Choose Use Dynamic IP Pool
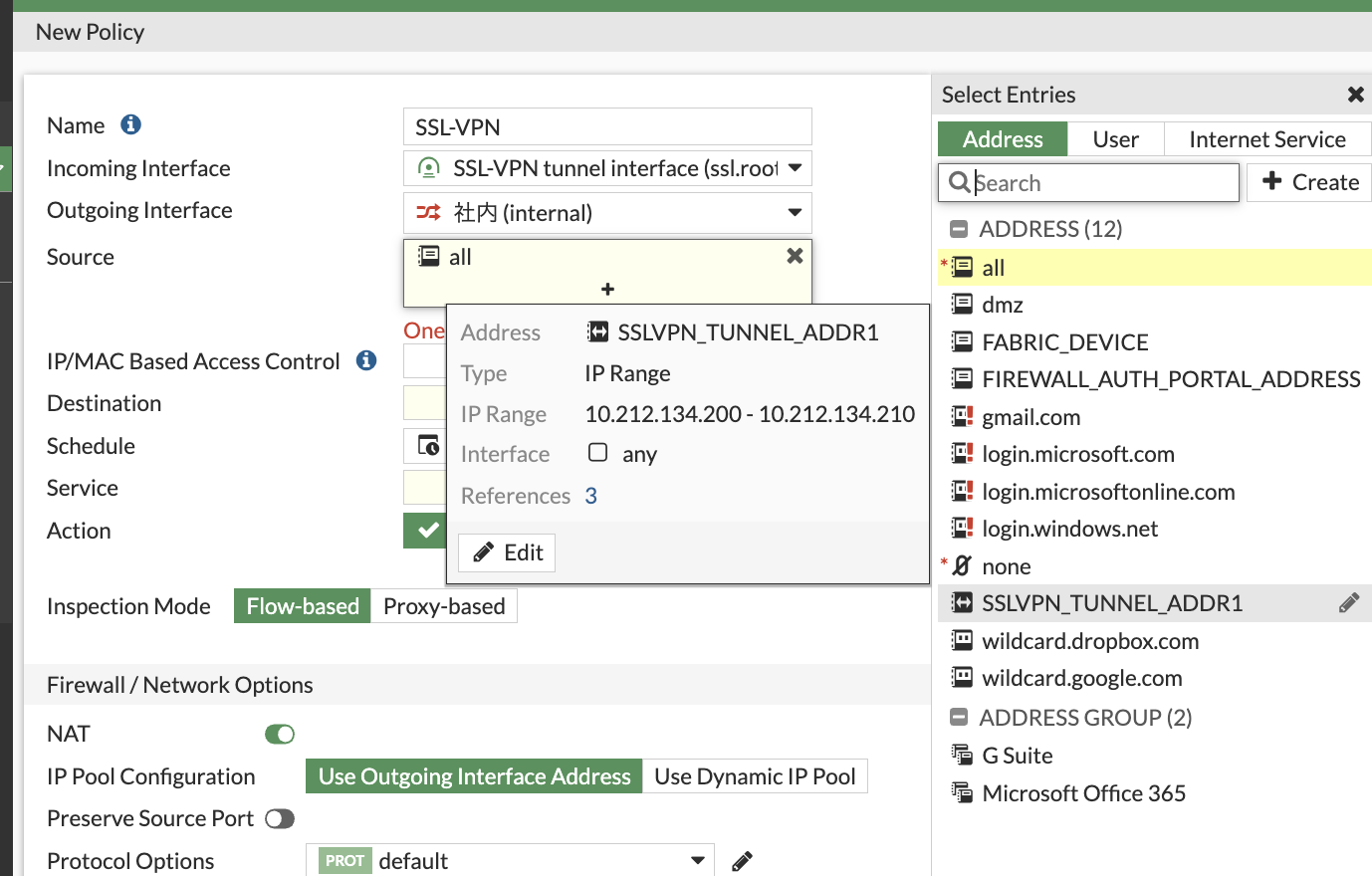 click(755, 776)
